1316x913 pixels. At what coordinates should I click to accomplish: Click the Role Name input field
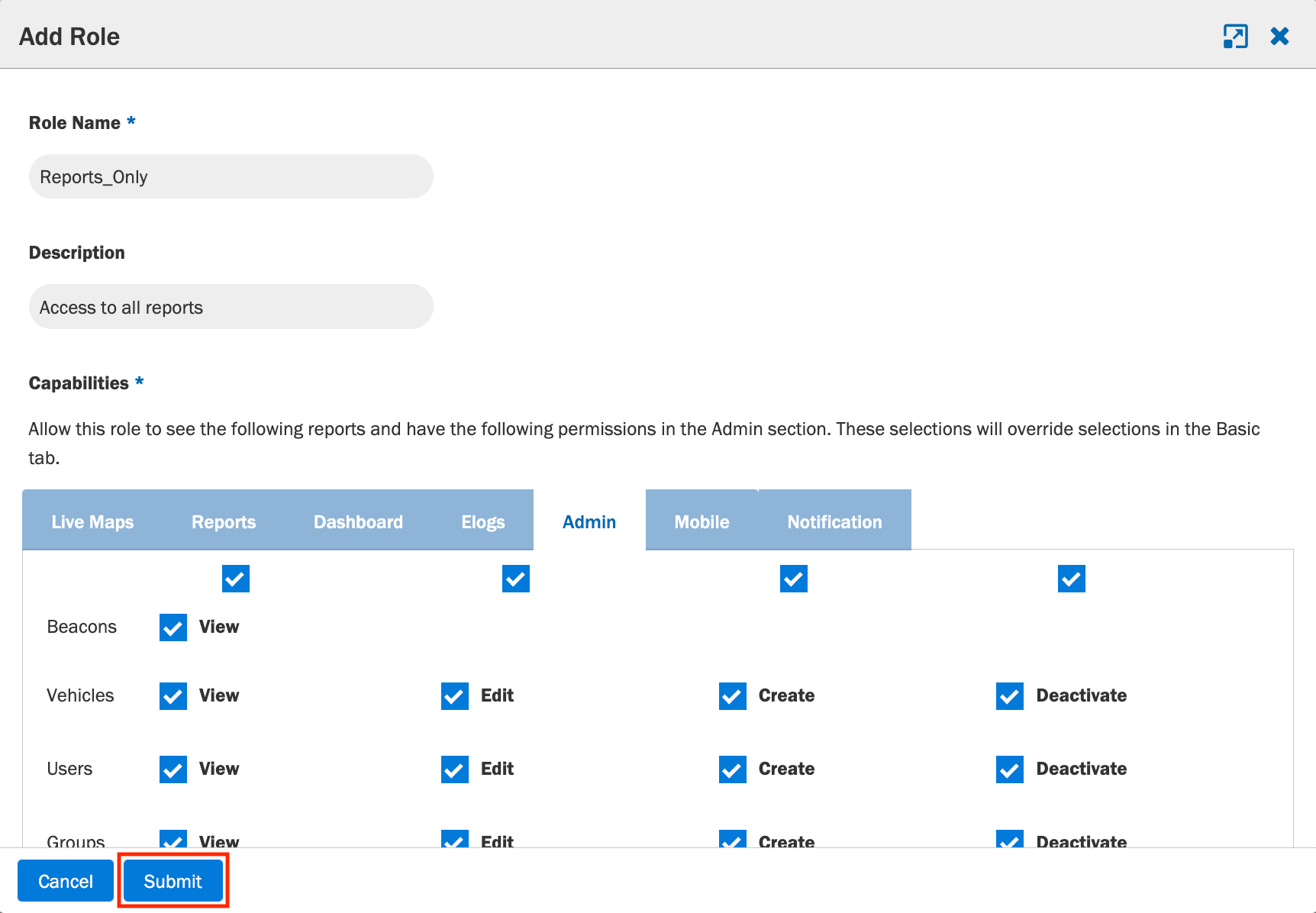[231, 176]
